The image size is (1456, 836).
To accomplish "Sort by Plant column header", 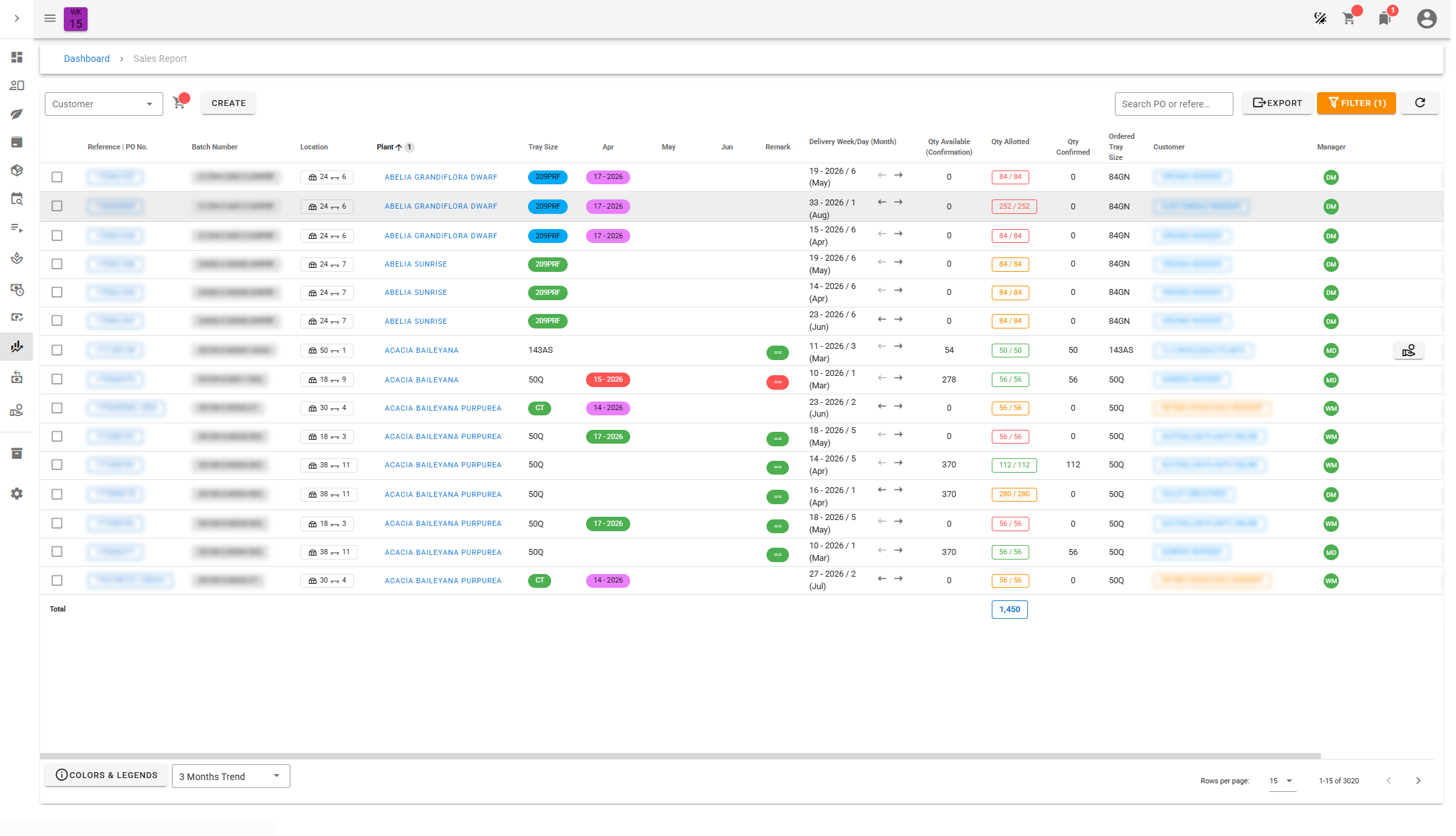I will [385, 147].
